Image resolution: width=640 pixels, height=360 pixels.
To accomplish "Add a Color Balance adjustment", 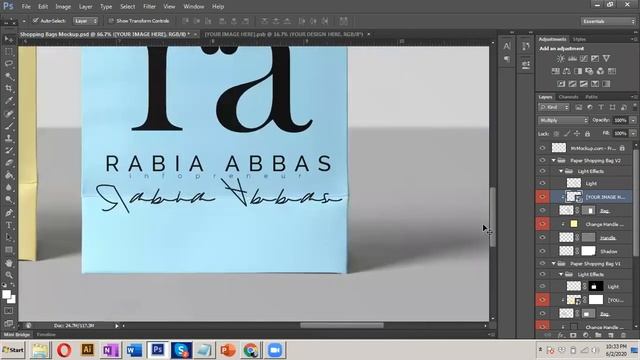I will [x=567, y=71].
